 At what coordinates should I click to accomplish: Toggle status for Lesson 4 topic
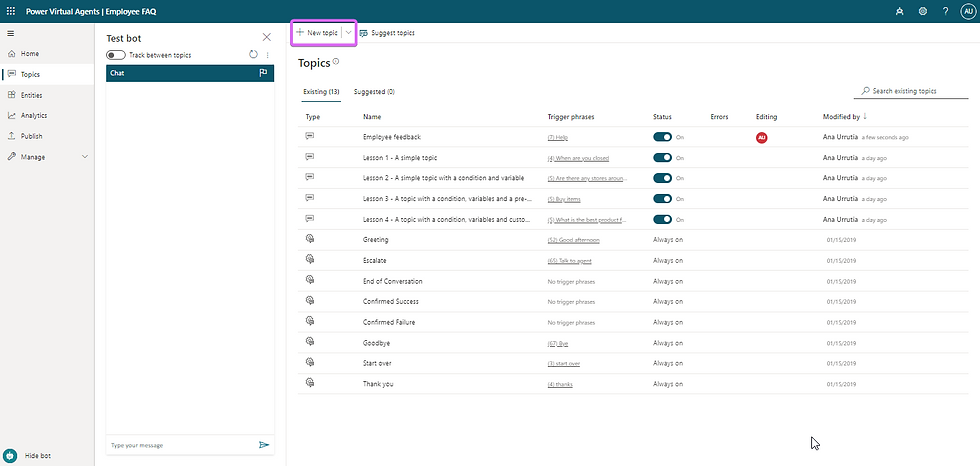coord(662,219)
